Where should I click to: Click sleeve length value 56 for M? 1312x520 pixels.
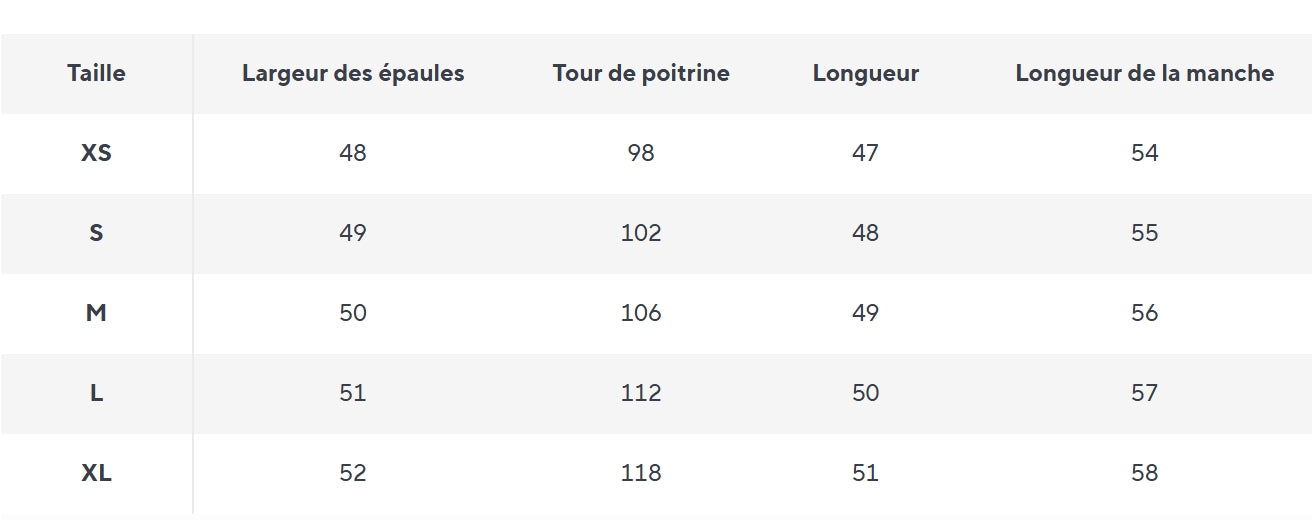[1144, 313]
